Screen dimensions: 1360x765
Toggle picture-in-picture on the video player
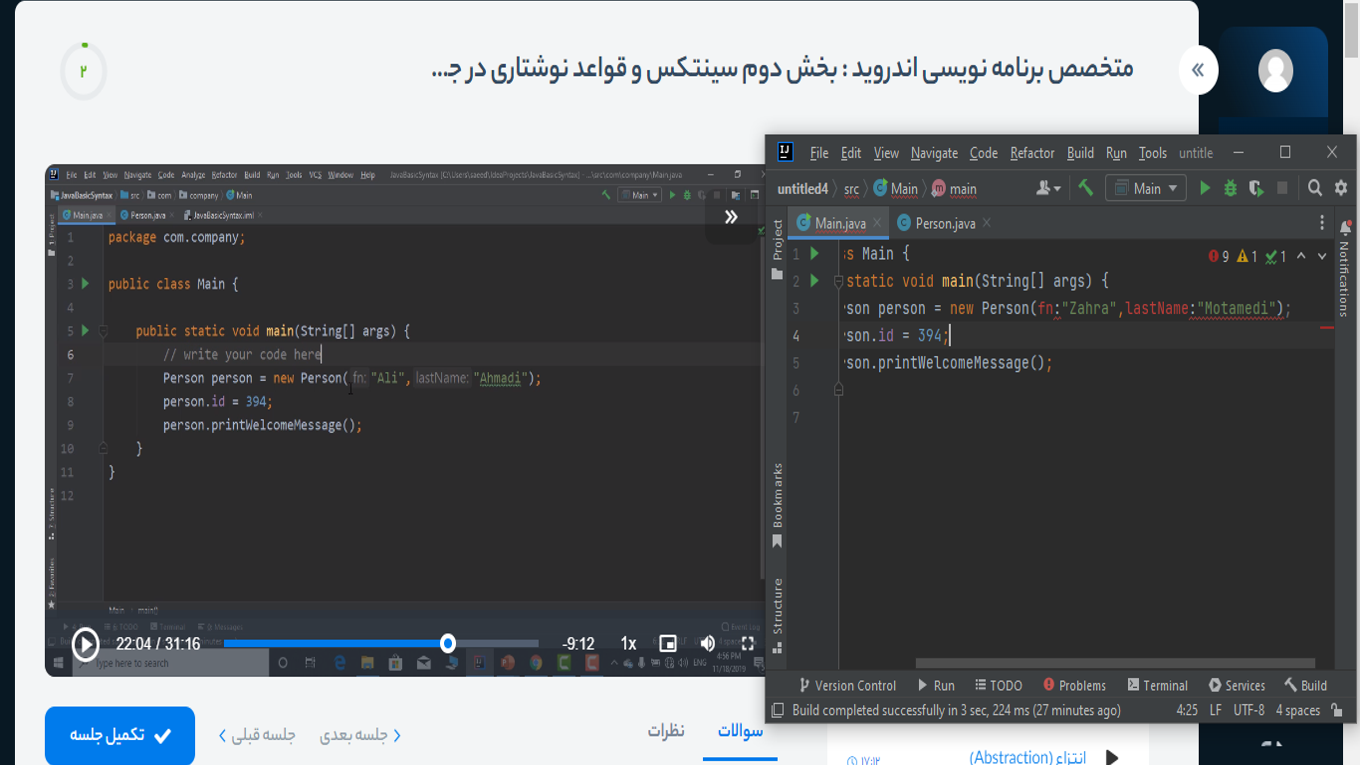pyautogui.click(x=668, y=644)
